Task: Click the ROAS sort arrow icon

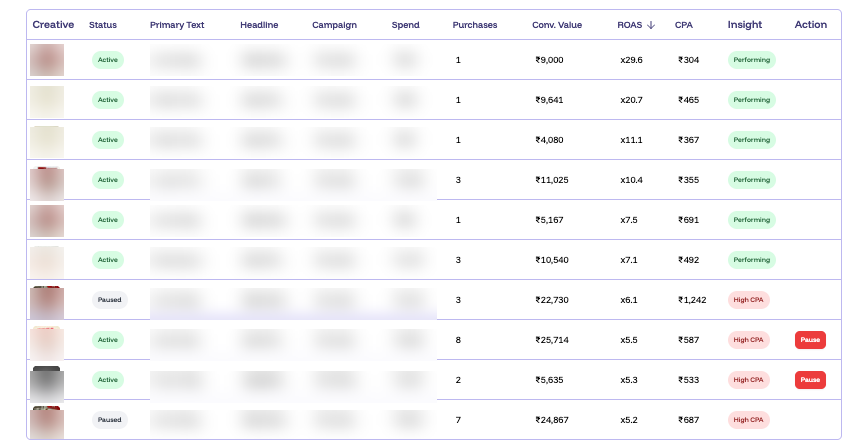Action: (651, 25)
